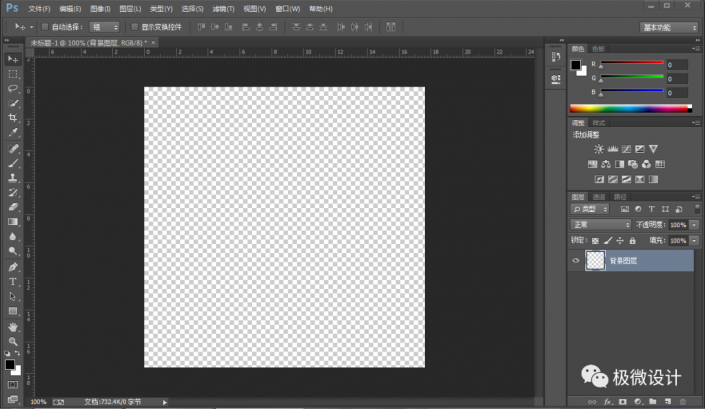
Task: Enable the 自动选择 (Auto-Select) checkbox
Action: pyautogui.click(x=44, y=27)
